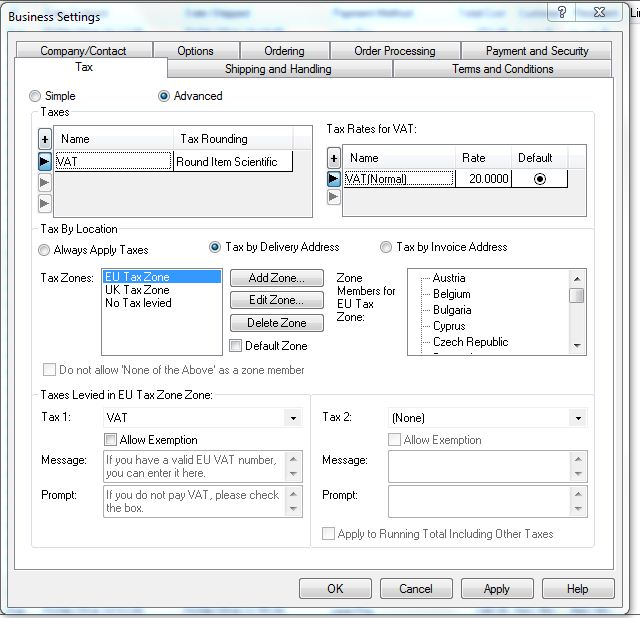Open the Payment and Security tab
The image size is (640, 618).
tap(536, 51)
